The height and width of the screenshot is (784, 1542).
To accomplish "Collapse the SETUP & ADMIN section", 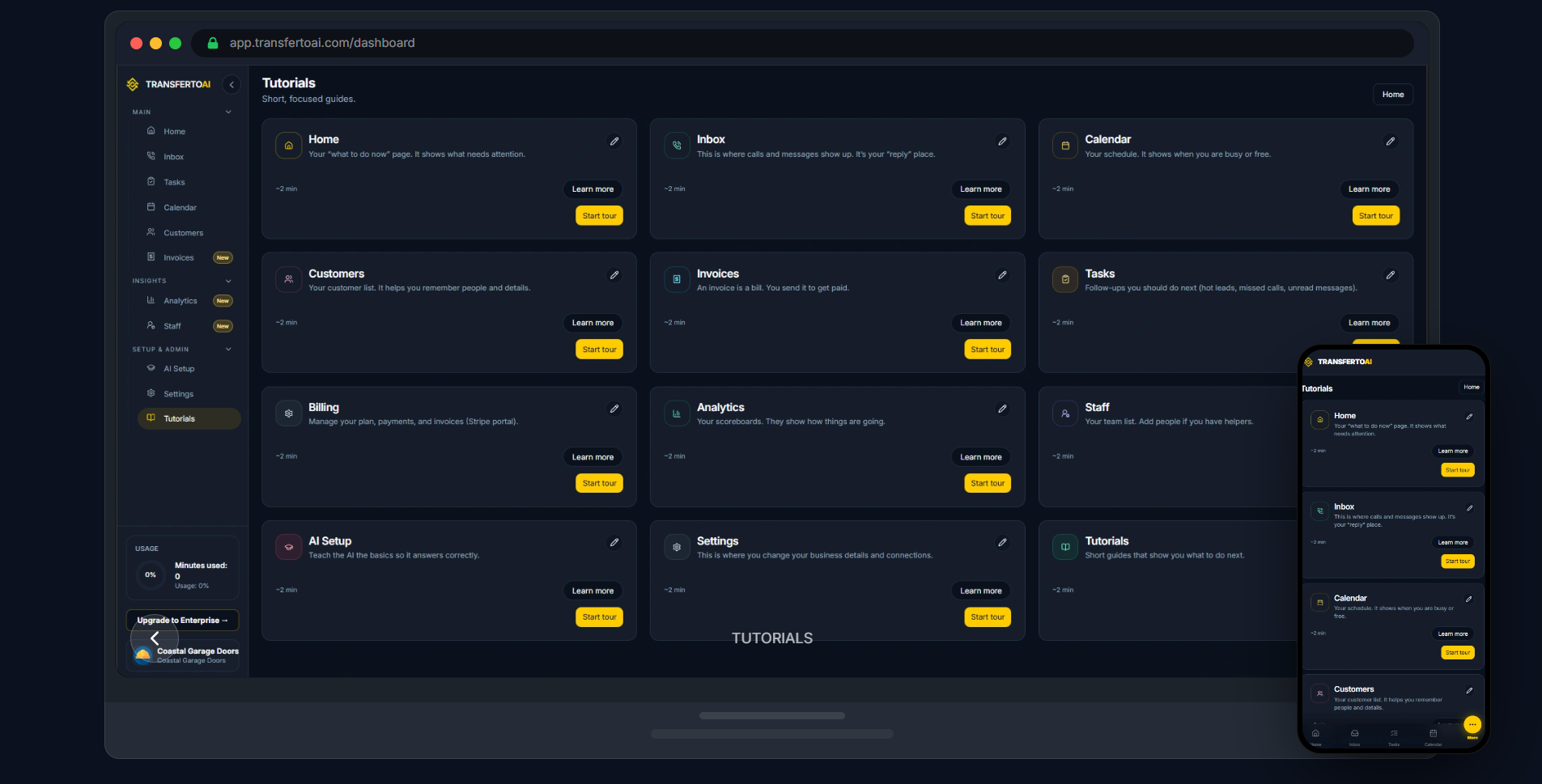I will [227, 350].
